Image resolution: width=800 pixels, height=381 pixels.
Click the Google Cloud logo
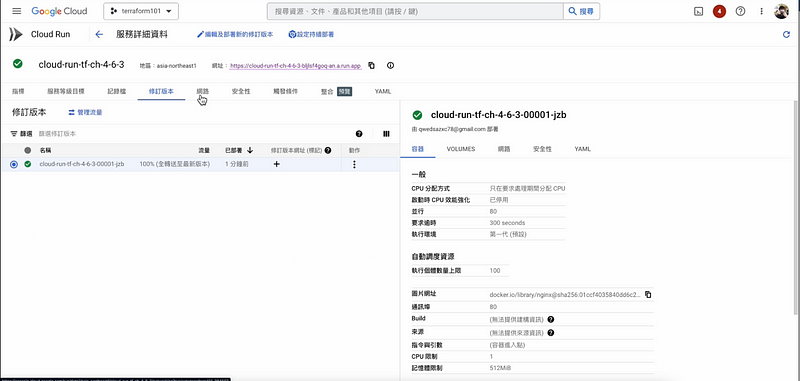click(x=59, y=11)
